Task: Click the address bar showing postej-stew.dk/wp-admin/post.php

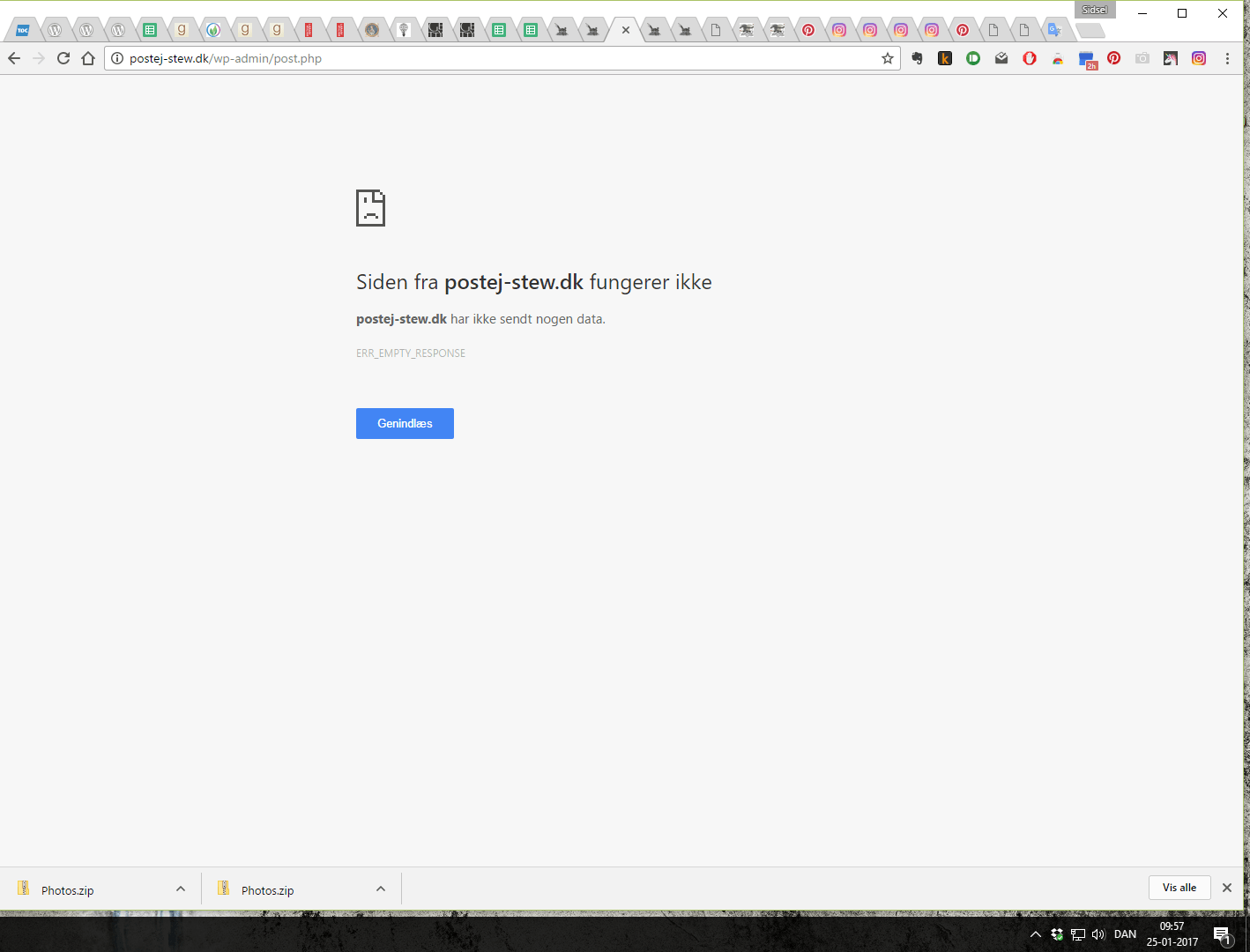Action: (x=502, y=58)
